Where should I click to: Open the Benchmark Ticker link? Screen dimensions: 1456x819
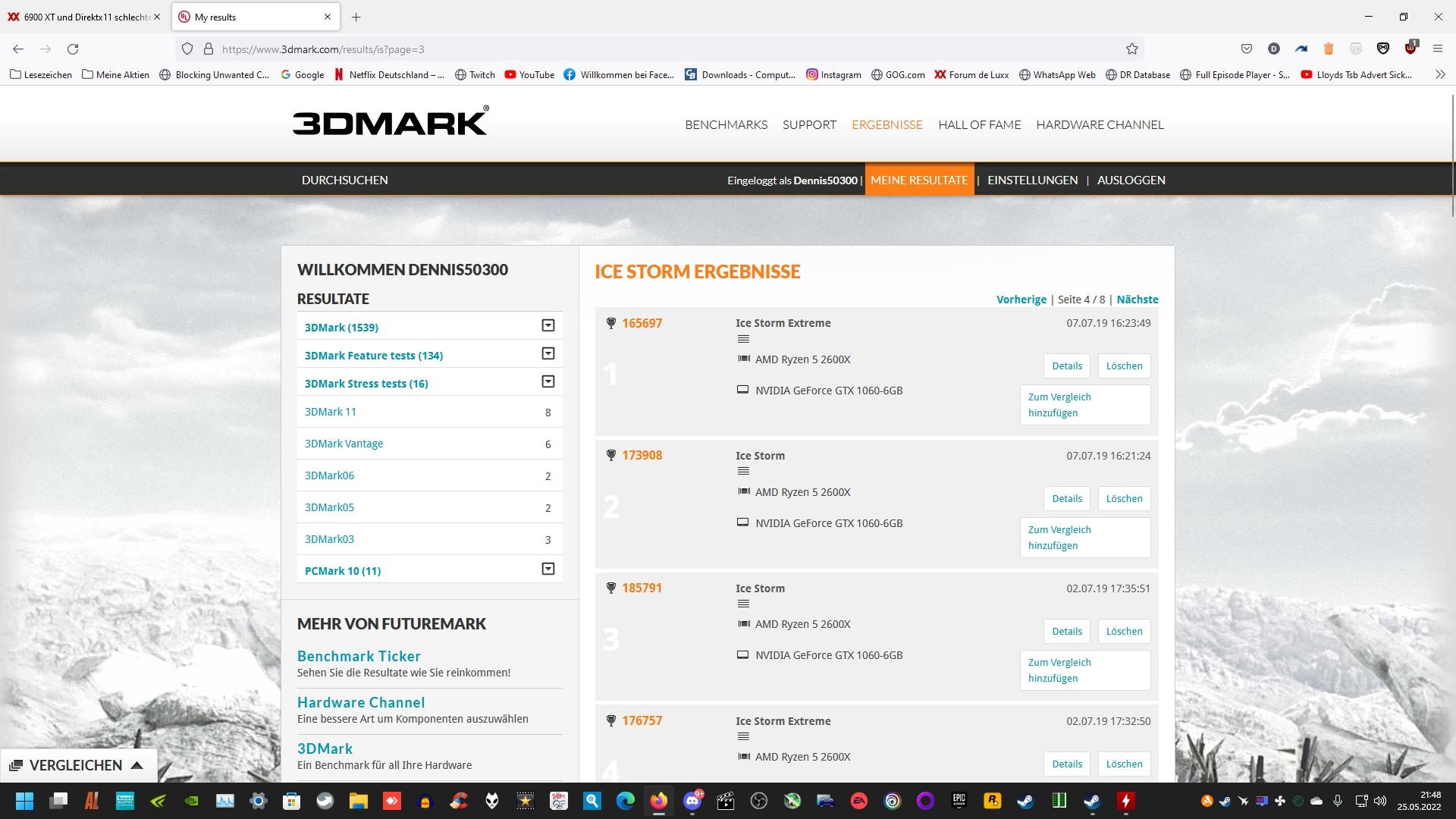[x=359, y=656]
